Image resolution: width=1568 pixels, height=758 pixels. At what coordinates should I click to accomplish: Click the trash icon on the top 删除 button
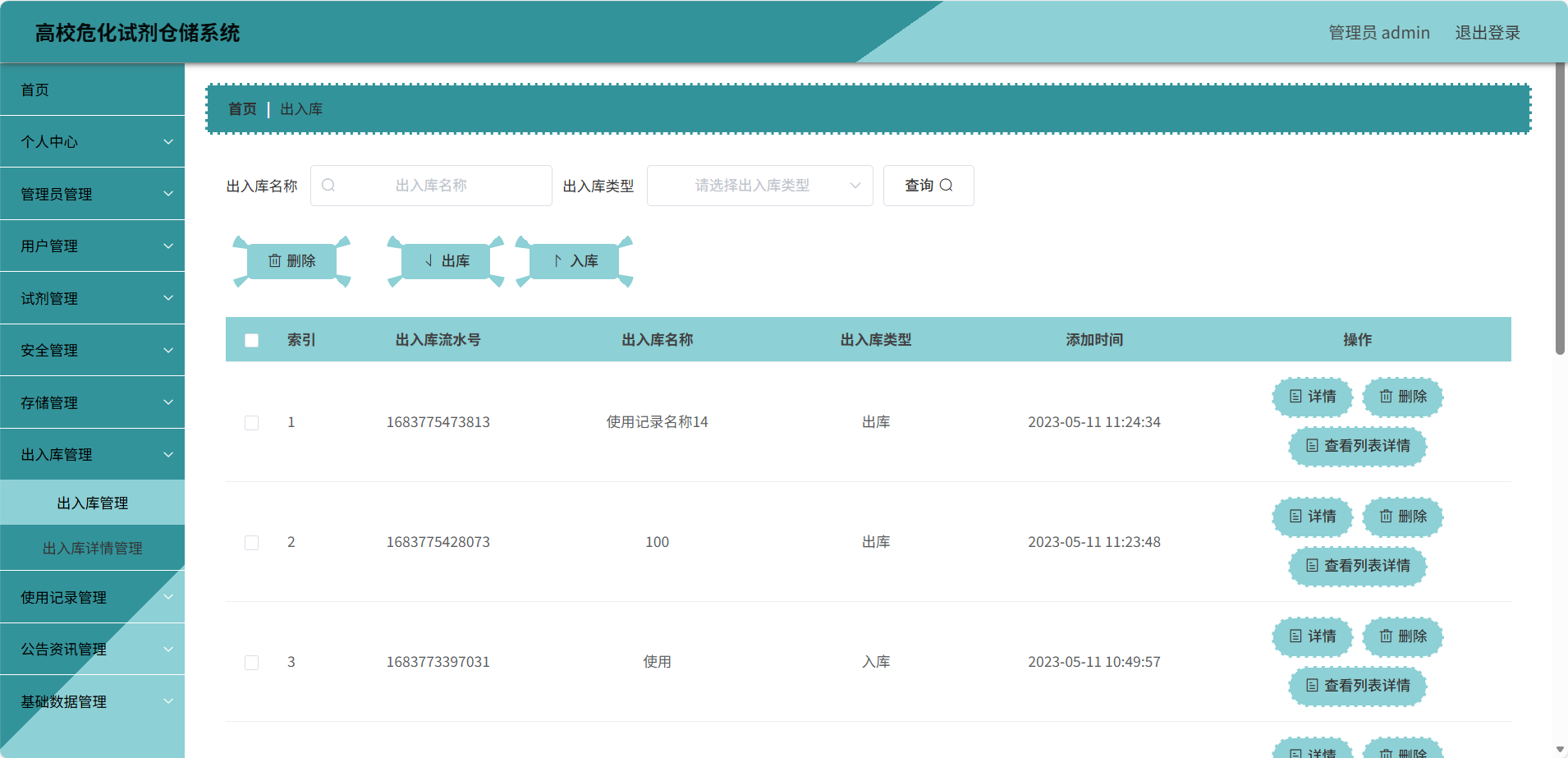pos(275,261)
